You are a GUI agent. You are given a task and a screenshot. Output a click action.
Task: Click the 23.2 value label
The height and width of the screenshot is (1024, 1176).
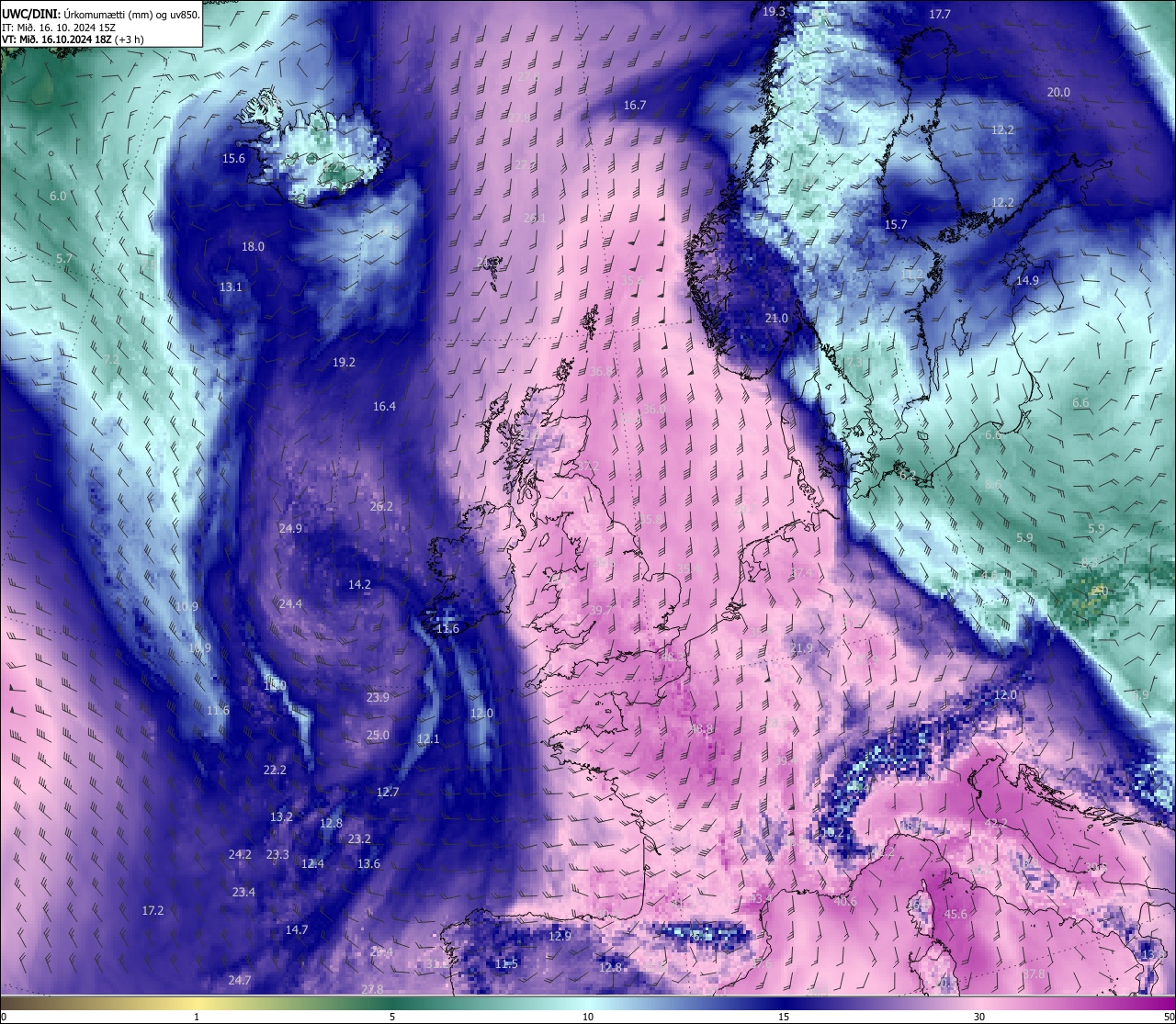(x=360, y=838)
